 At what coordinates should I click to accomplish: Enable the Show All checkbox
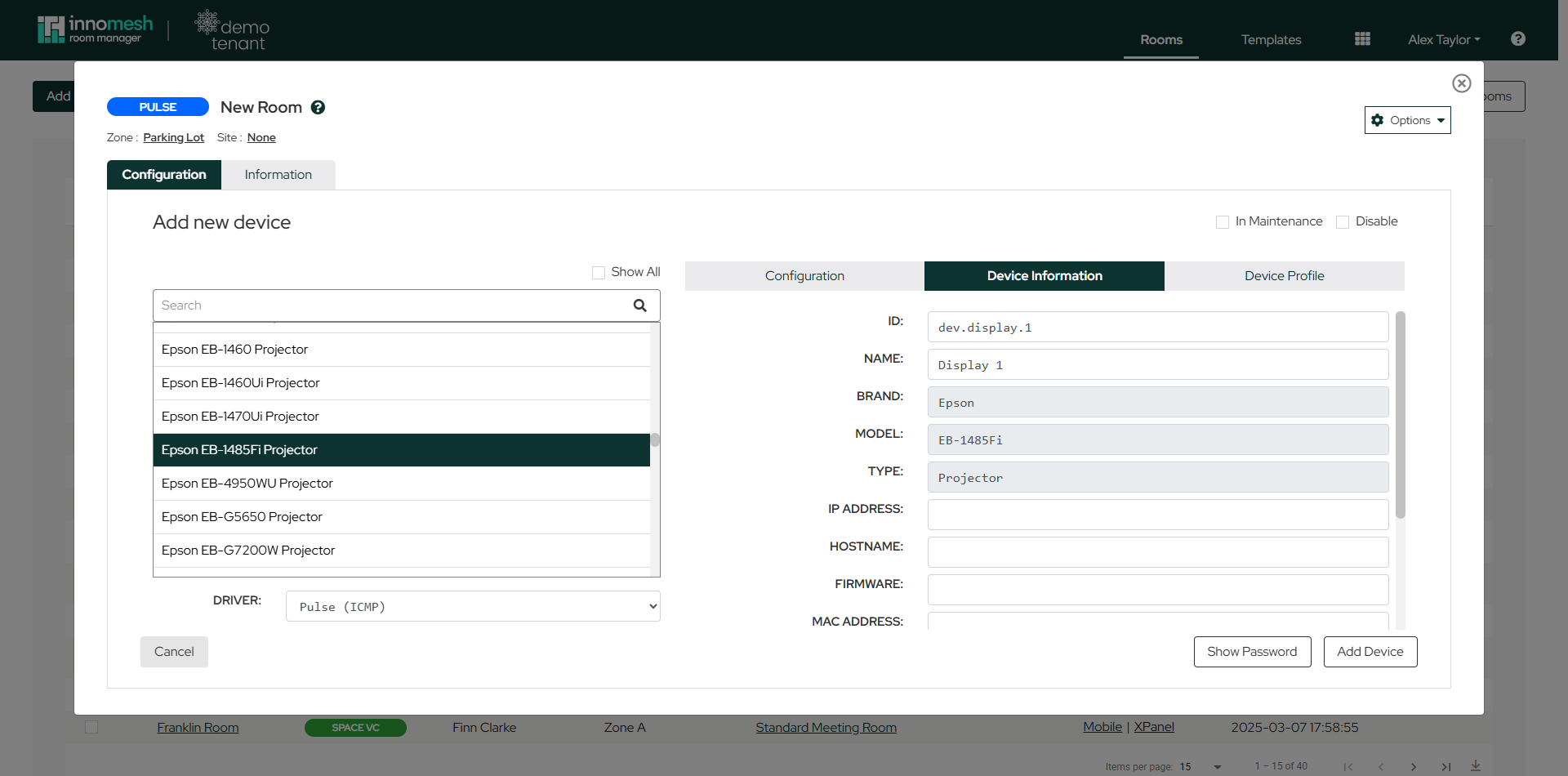pos(599,273)
